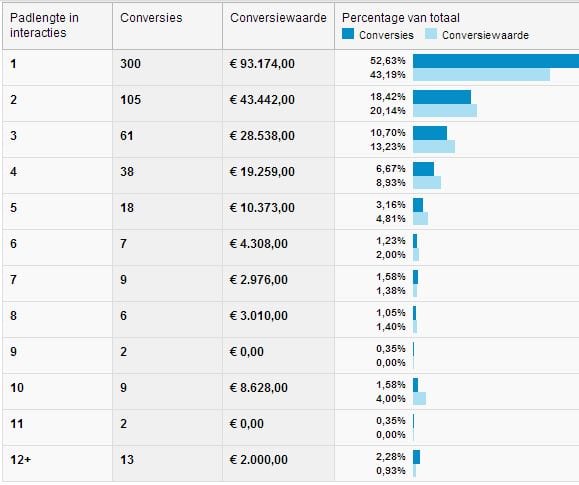The image size is (579, 485).
Task: Click the 13,23% light blue bar
Action: tap(434, 147)
